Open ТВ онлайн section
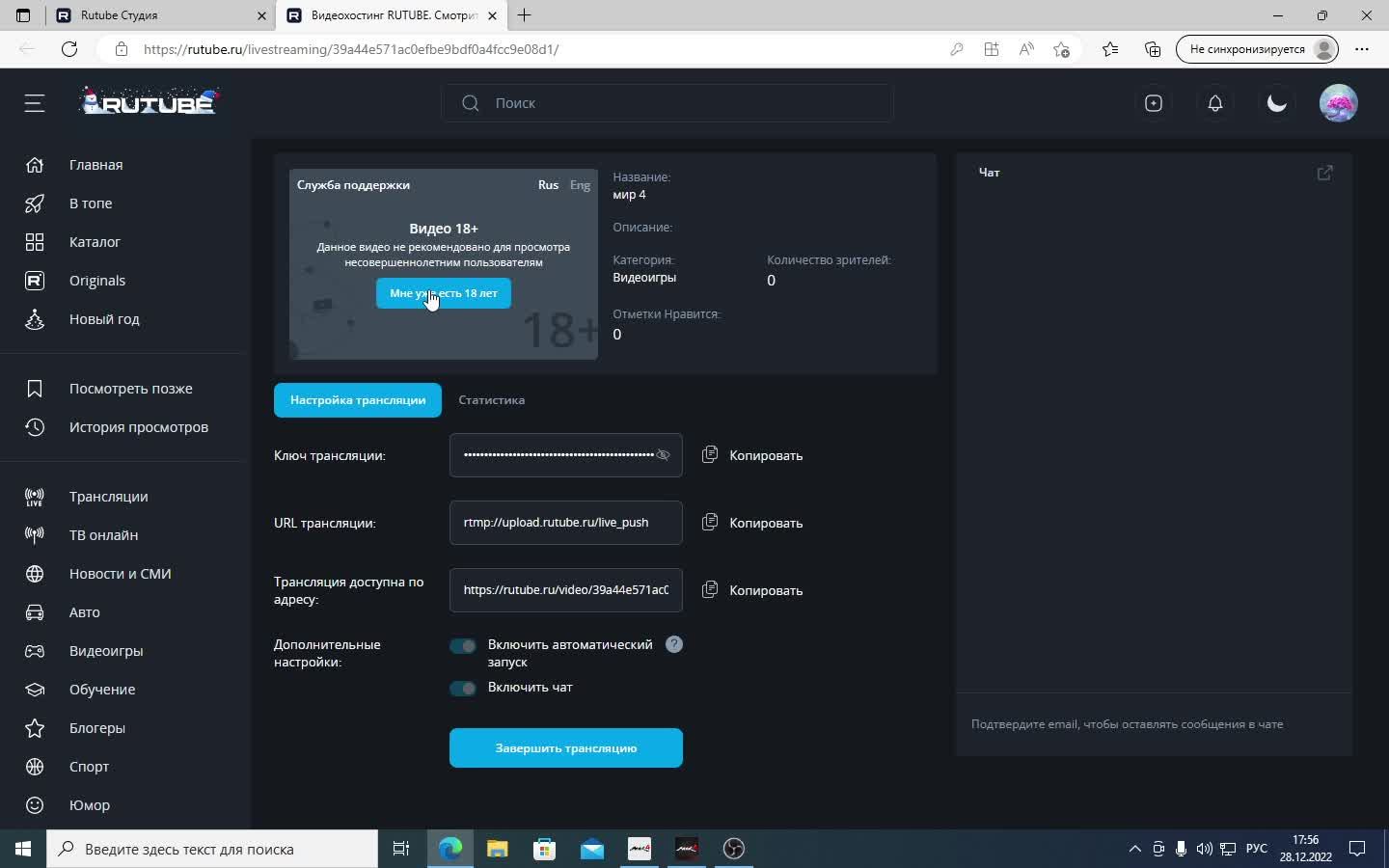Image resolution: width=1389 pixels, height=868 pixels. [x=103, y=535]
